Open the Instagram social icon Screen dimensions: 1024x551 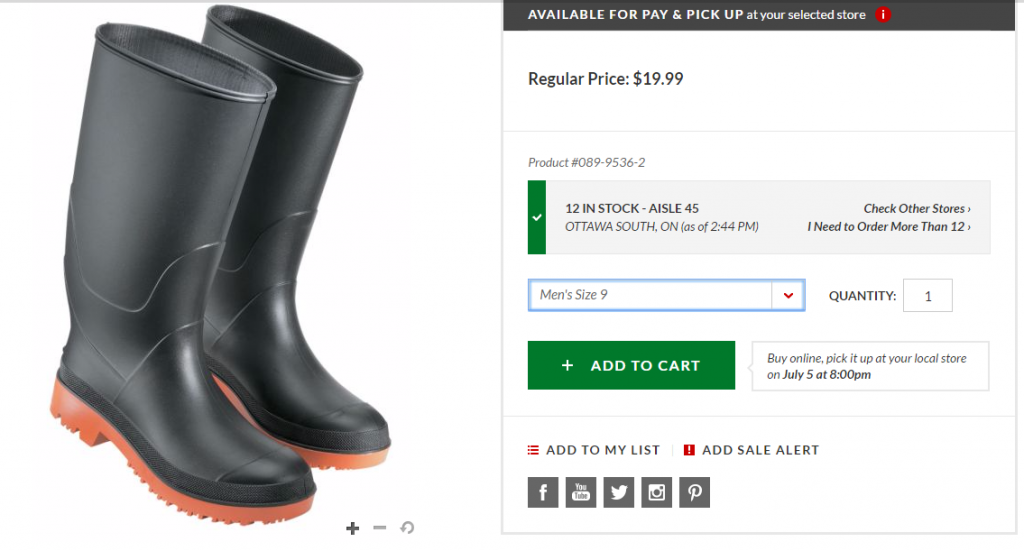tap(657, 491)
